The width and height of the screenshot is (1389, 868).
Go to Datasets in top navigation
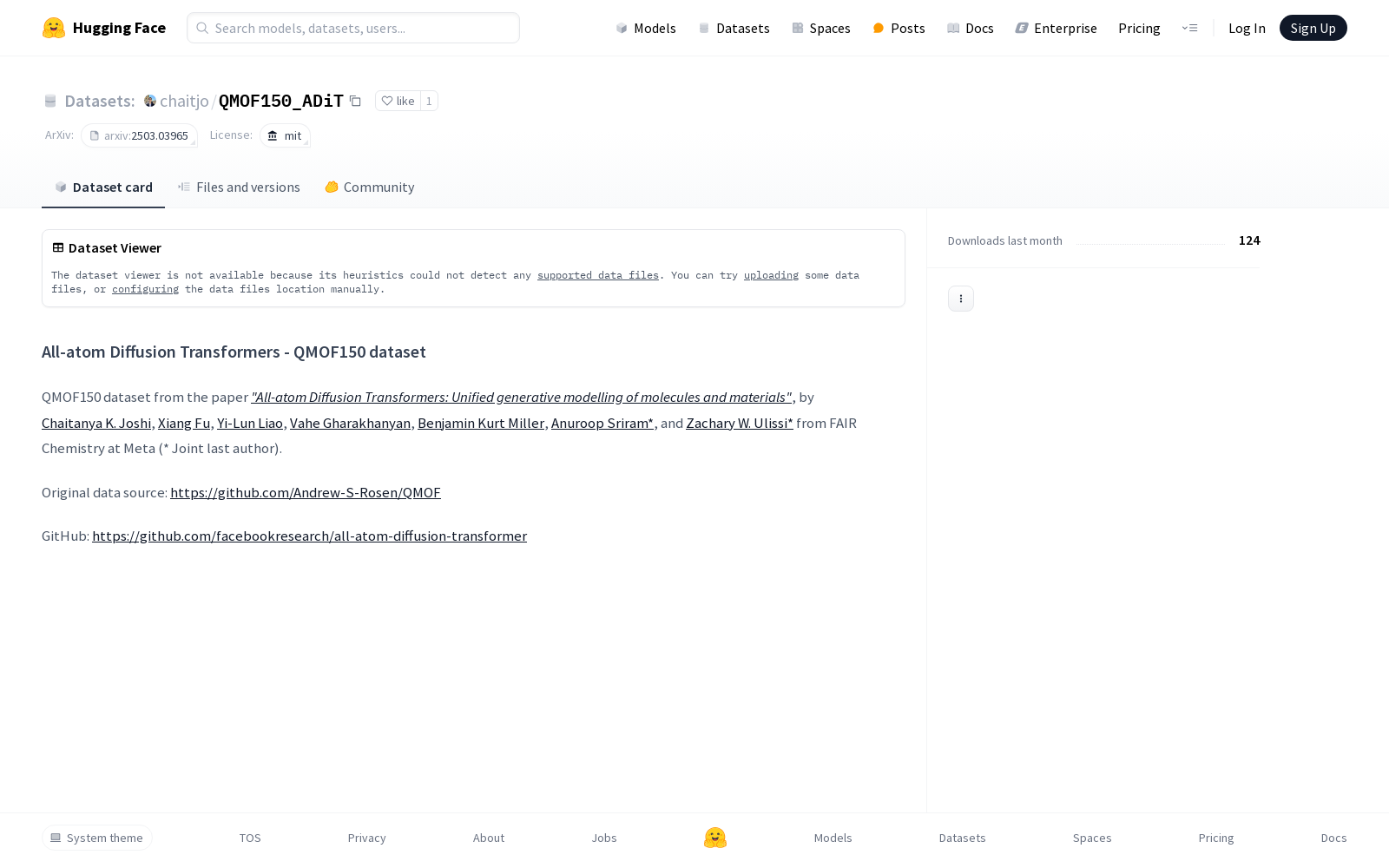pos(734,28)
